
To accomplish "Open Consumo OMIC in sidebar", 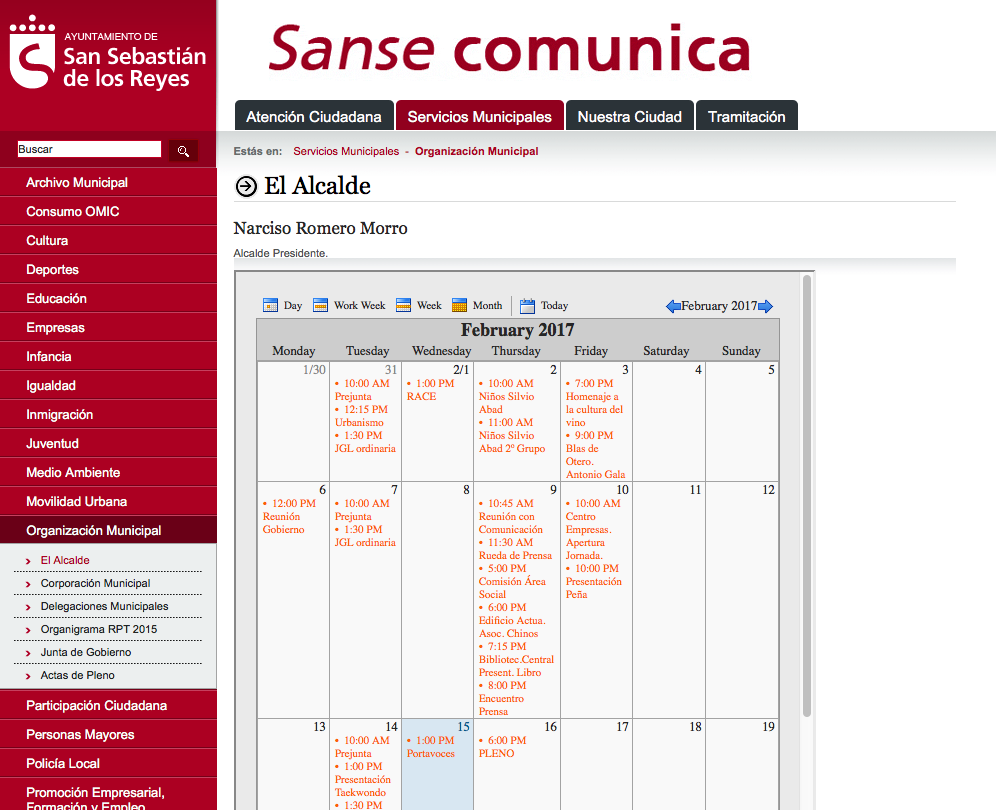I will [x=108, y=212].
